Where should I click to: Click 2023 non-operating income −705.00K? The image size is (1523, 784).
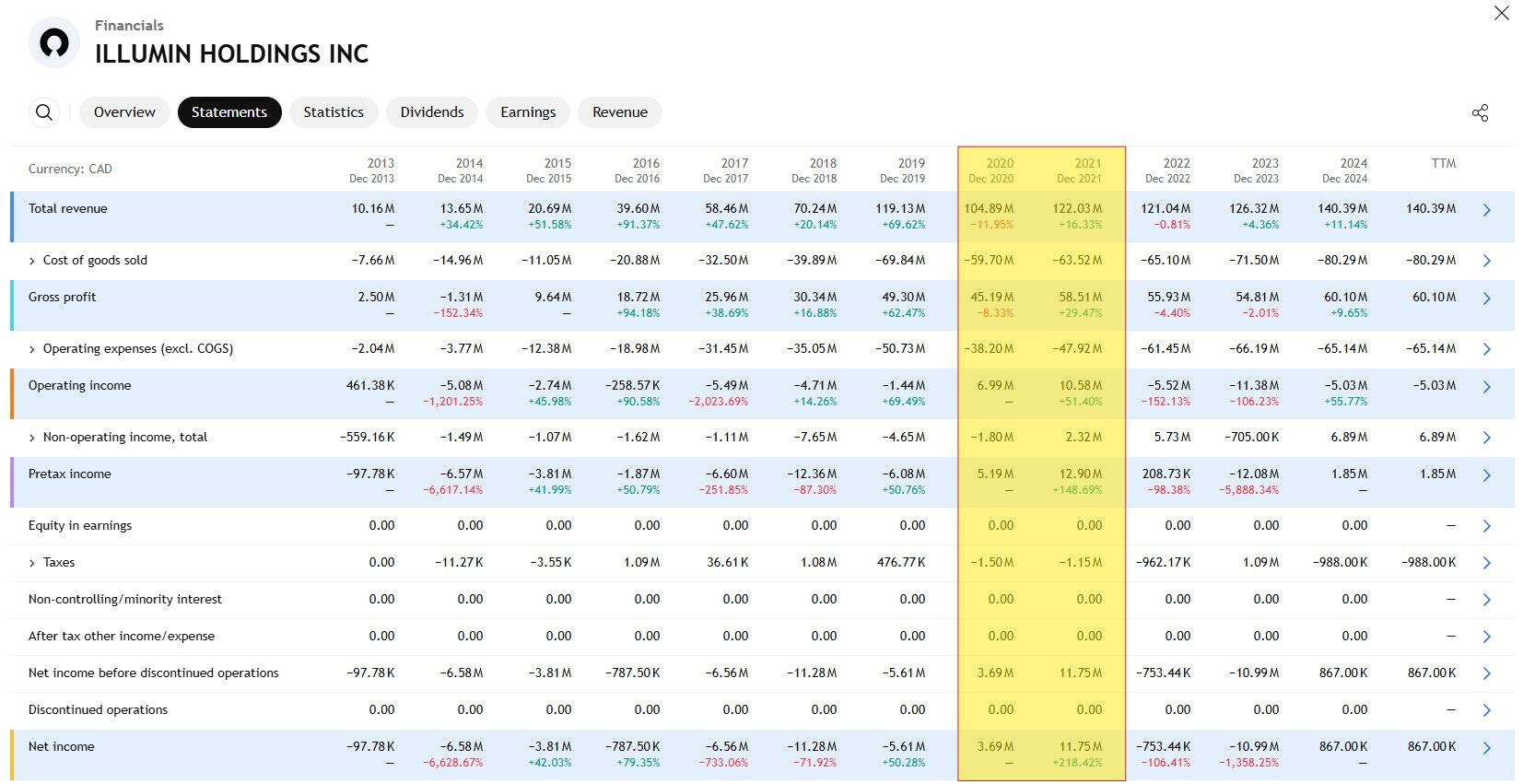point(1252,437)
